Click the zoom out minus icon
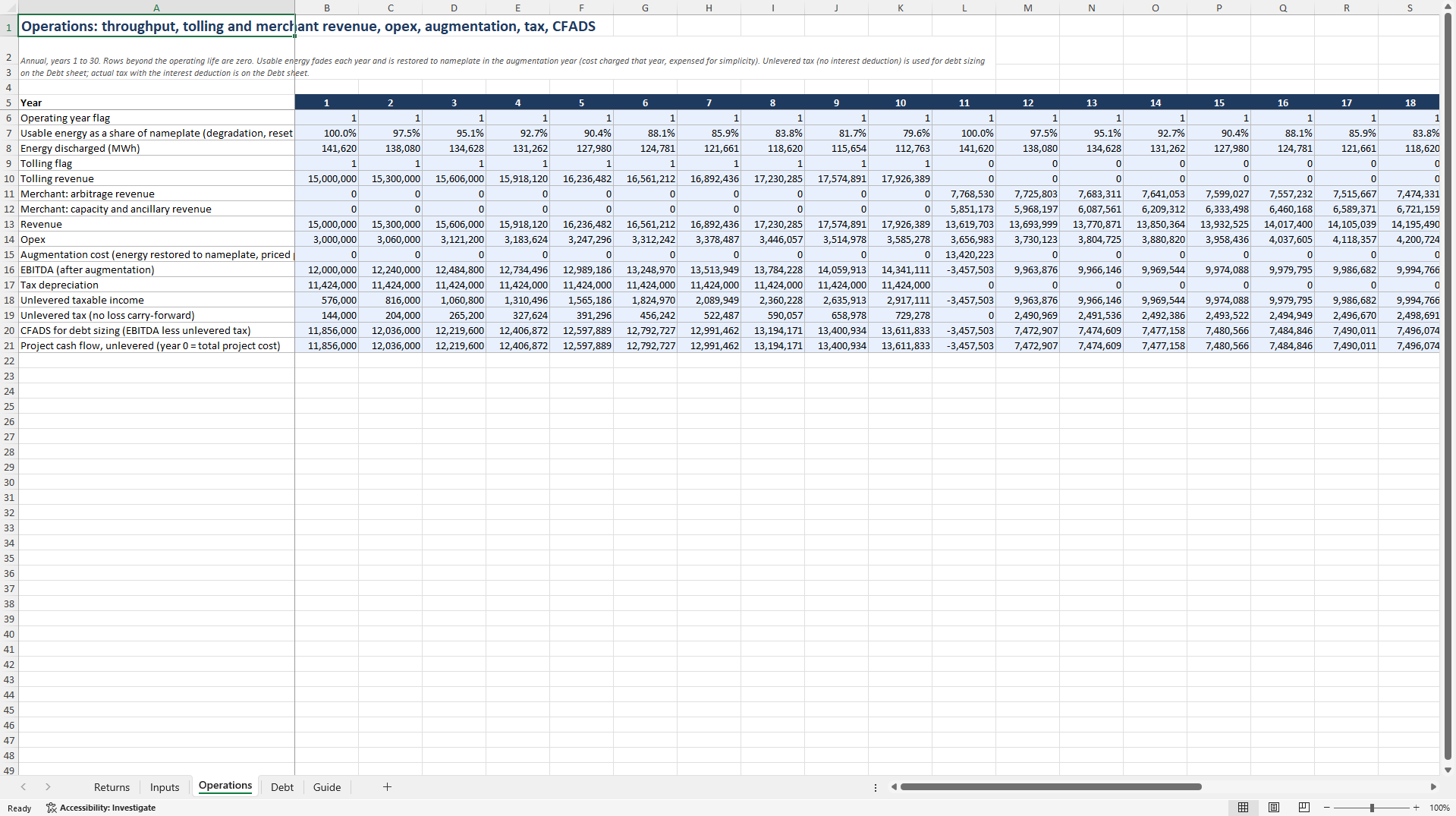 [x=1326, y=808]
